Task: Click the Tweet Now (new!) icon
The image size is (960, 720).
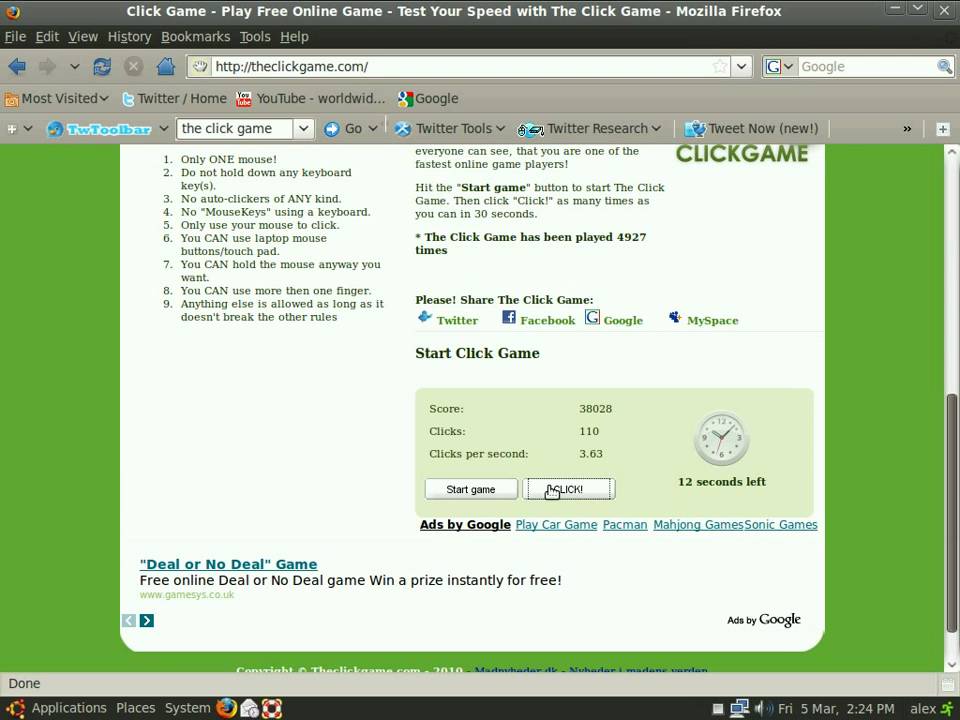Action: pyautogui.click(x=695, y=129)
